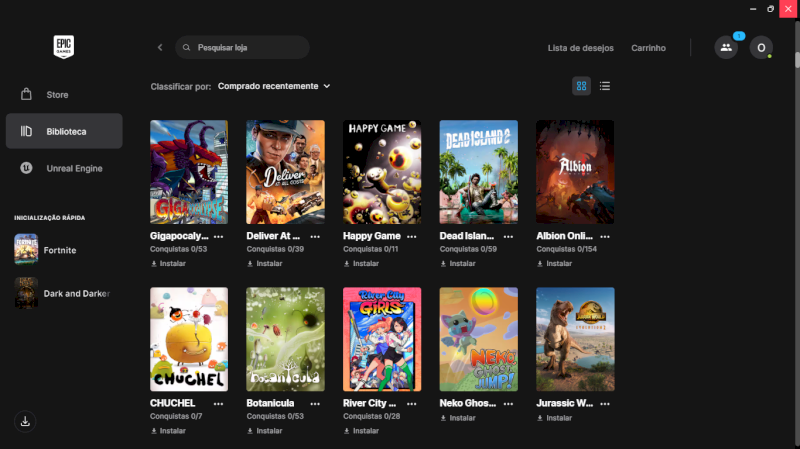
Task: Switch to list view
Action: point(605,86)
